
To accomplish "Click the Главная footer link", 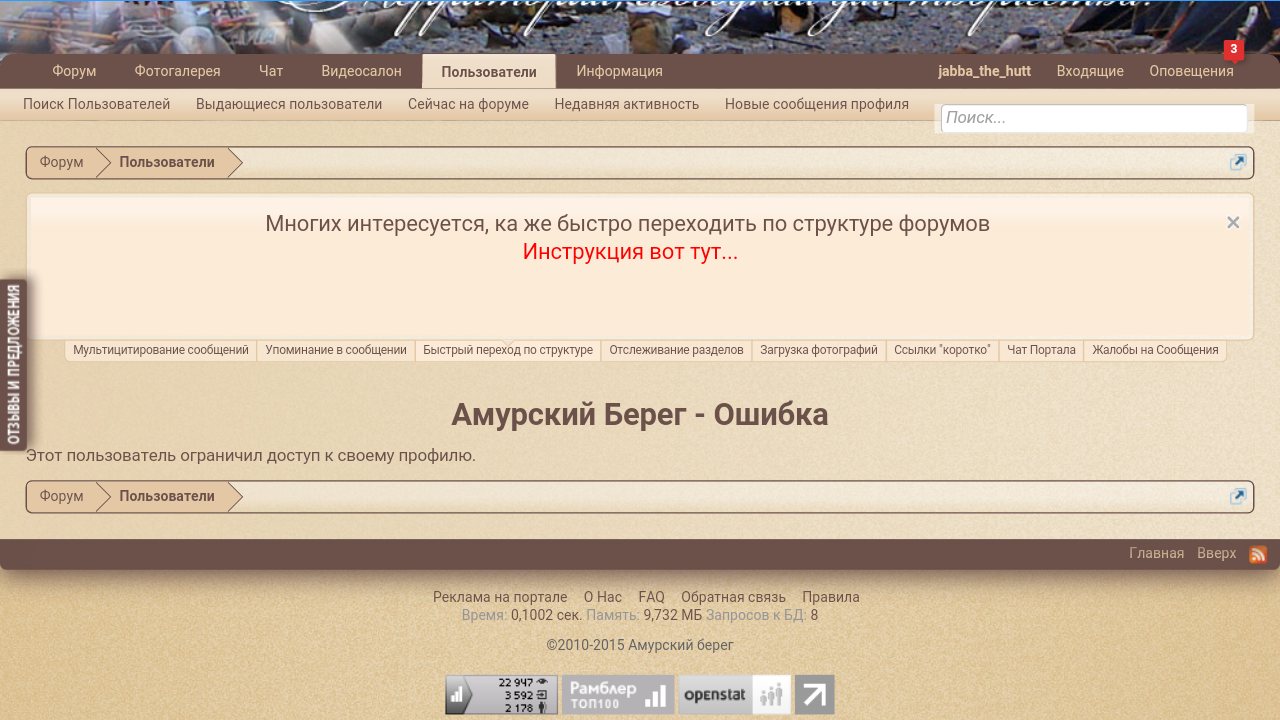I will tap(1157, 554).
